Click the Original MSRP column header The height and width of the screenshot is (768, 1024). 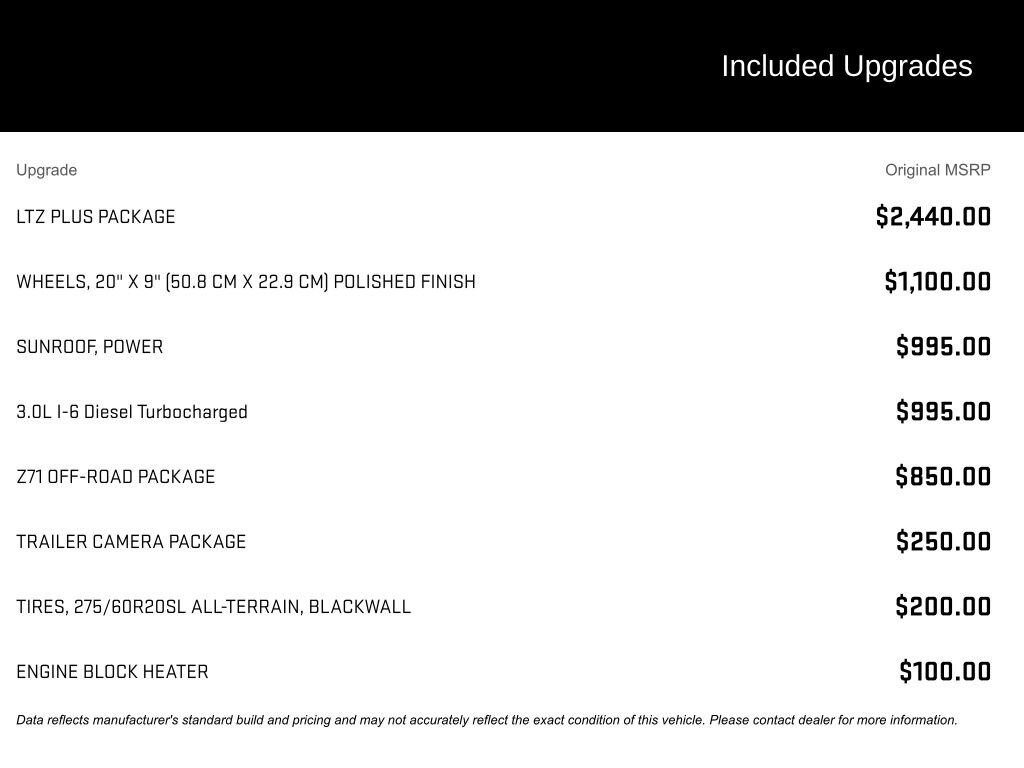(x=937, y=170)
